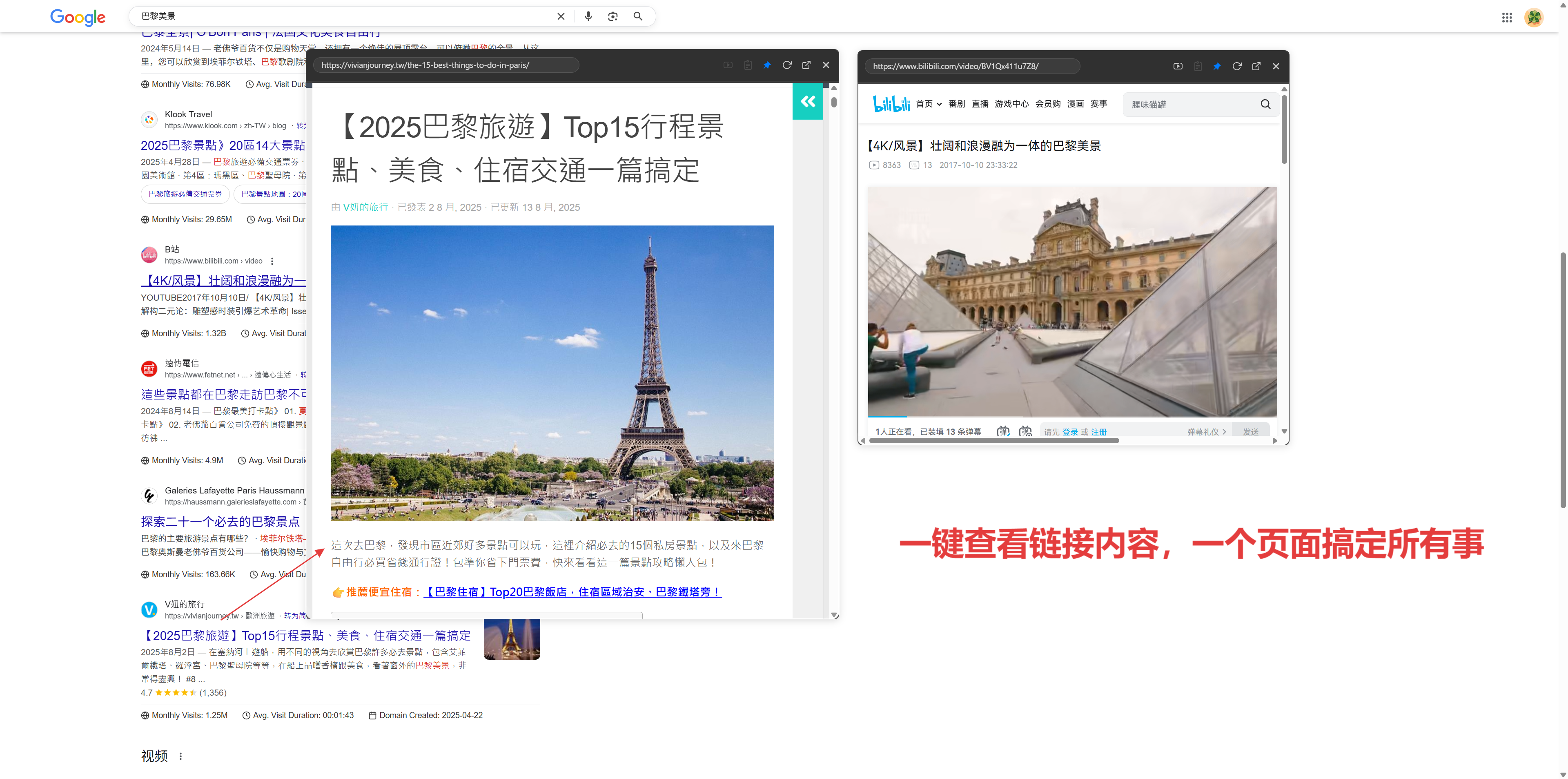
Task: Search by image with Google Lens
Action: (x=612, y=16)
